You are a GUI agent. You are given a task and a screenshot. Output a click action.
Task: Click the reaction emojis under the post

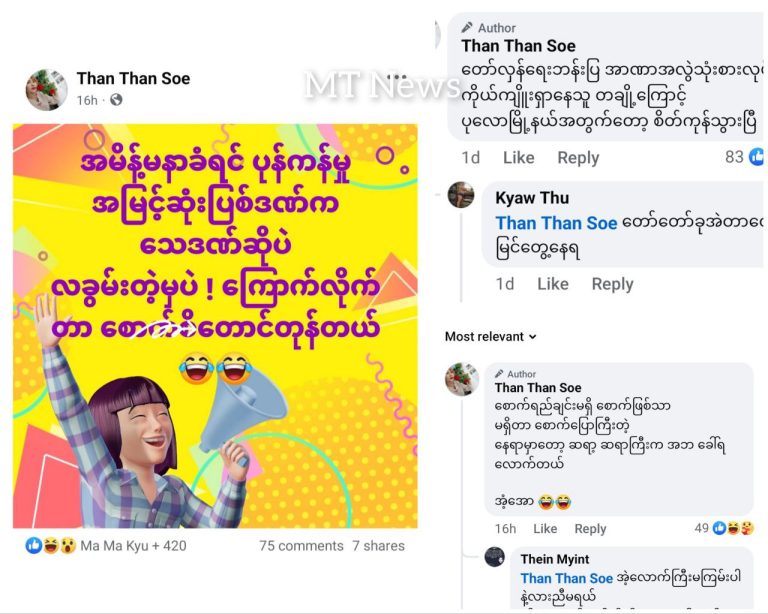(50, 546)
